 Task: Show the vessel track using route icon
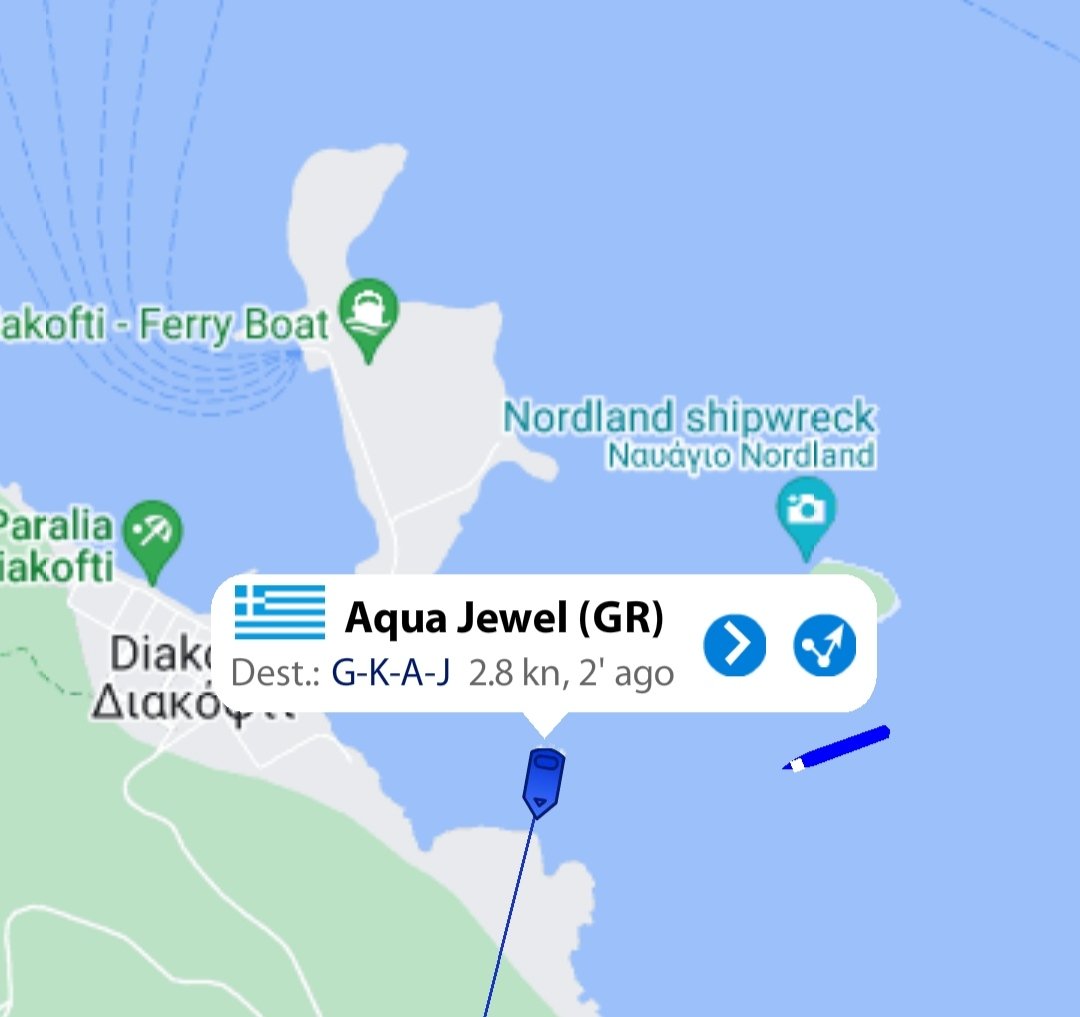coord(824,645)
